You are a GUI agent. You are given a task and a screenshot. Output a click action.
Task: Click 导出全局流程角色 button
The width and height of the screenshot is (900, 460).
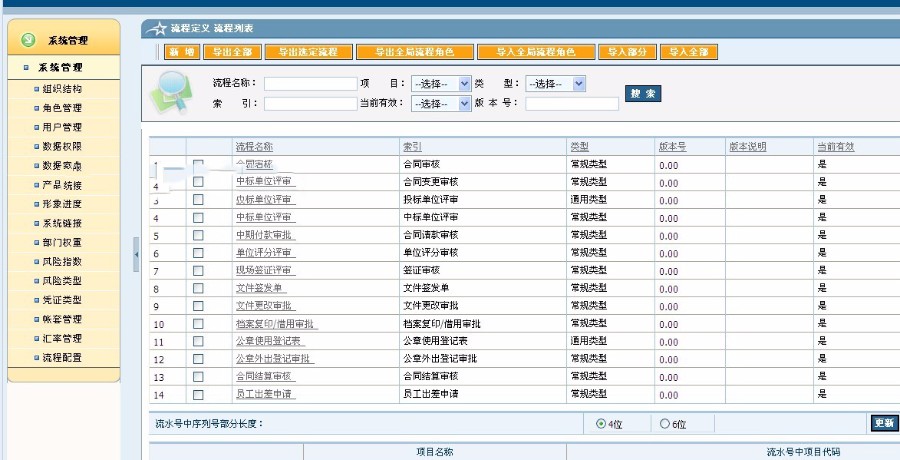click(x=415, y=52)
